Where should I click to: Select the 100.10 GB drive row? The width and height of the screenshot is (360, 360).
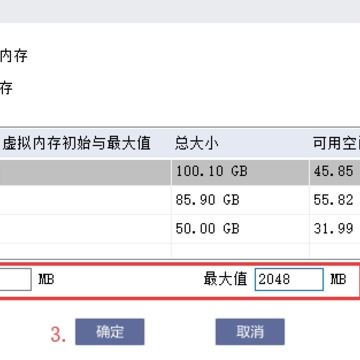click(180, 172)
